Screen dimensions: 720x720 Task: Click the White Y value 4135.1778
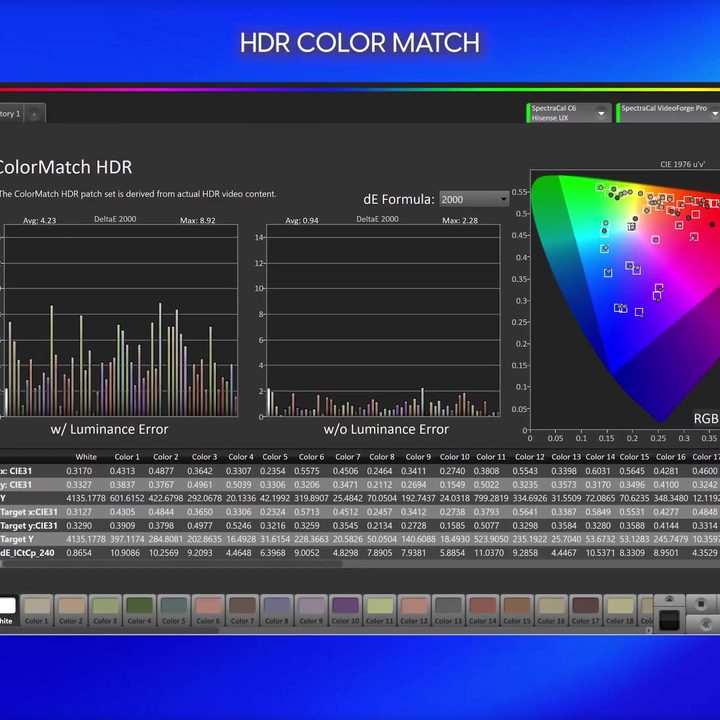coord(86,498)
